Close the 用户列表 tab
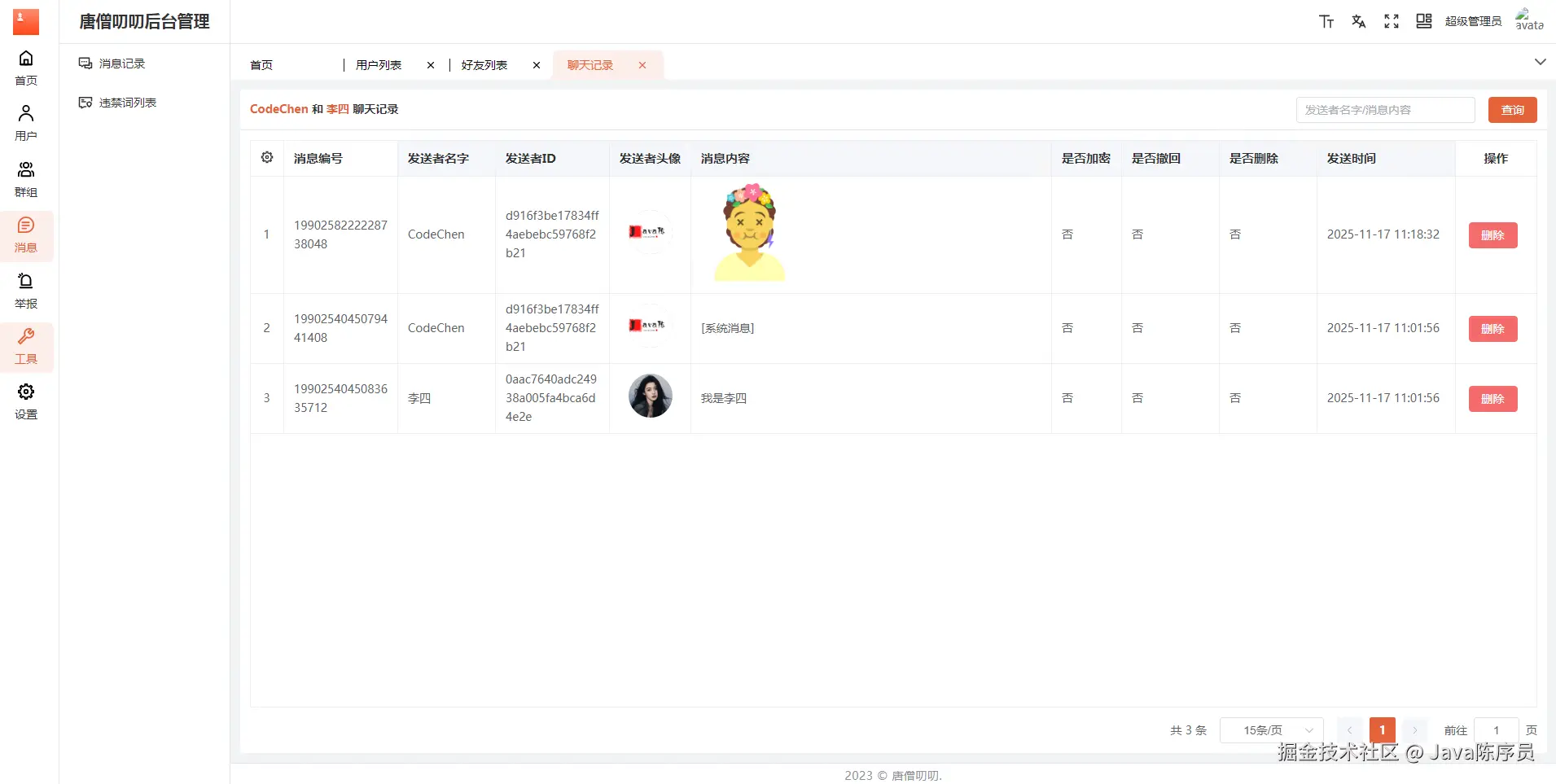 431,65
